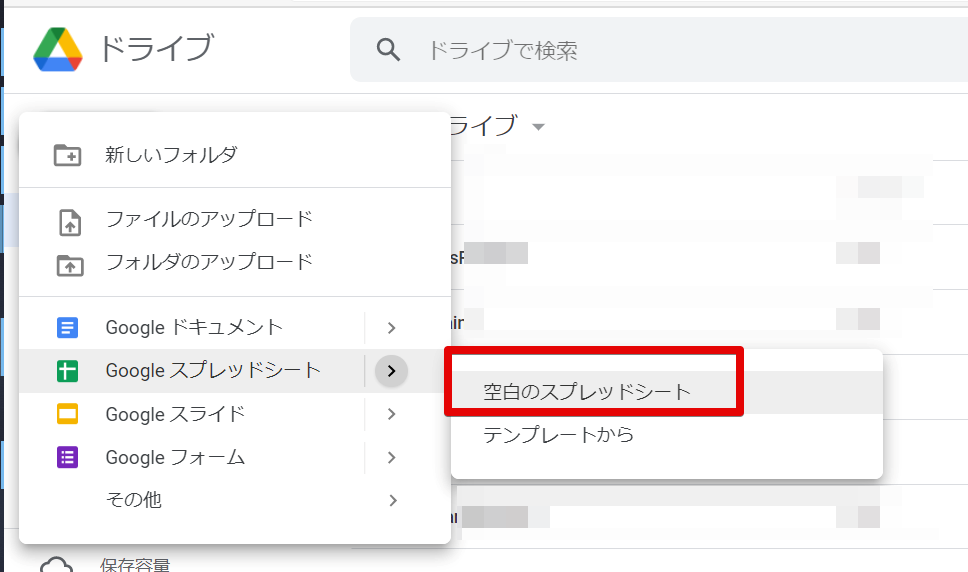Image resolution: width=968 pixels, height=572 pixels.
Task: Select Google ドキュメント item
Action: tap(194, 328)
